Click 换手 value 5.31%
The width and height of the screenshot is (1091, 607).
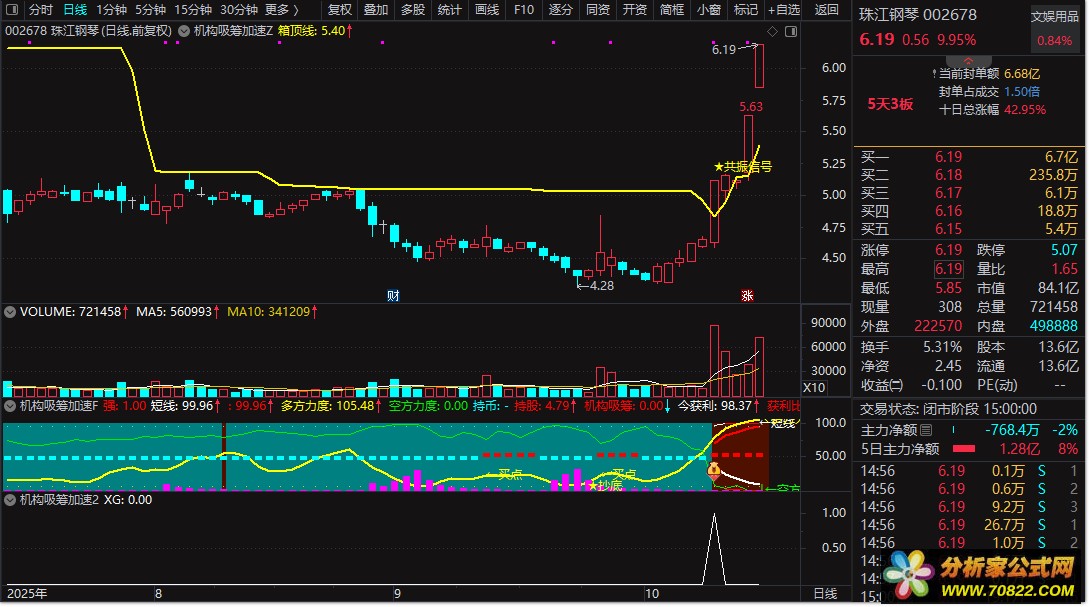tap(942, 347)
